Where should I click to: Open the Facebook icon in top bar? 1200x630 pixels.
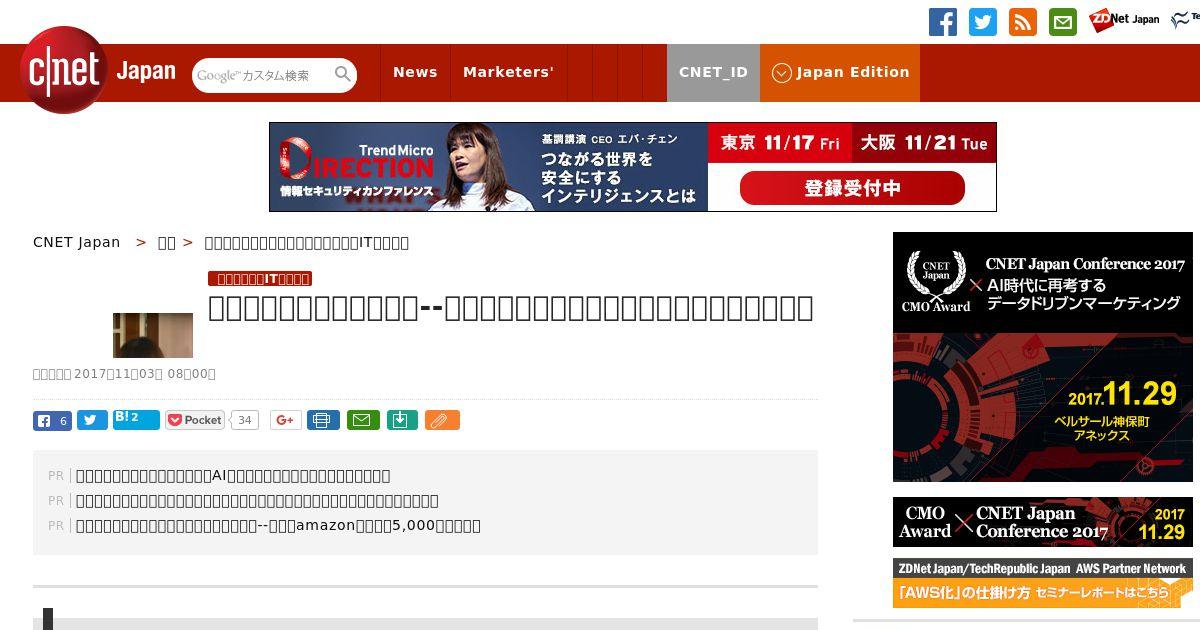pos(943,22)
